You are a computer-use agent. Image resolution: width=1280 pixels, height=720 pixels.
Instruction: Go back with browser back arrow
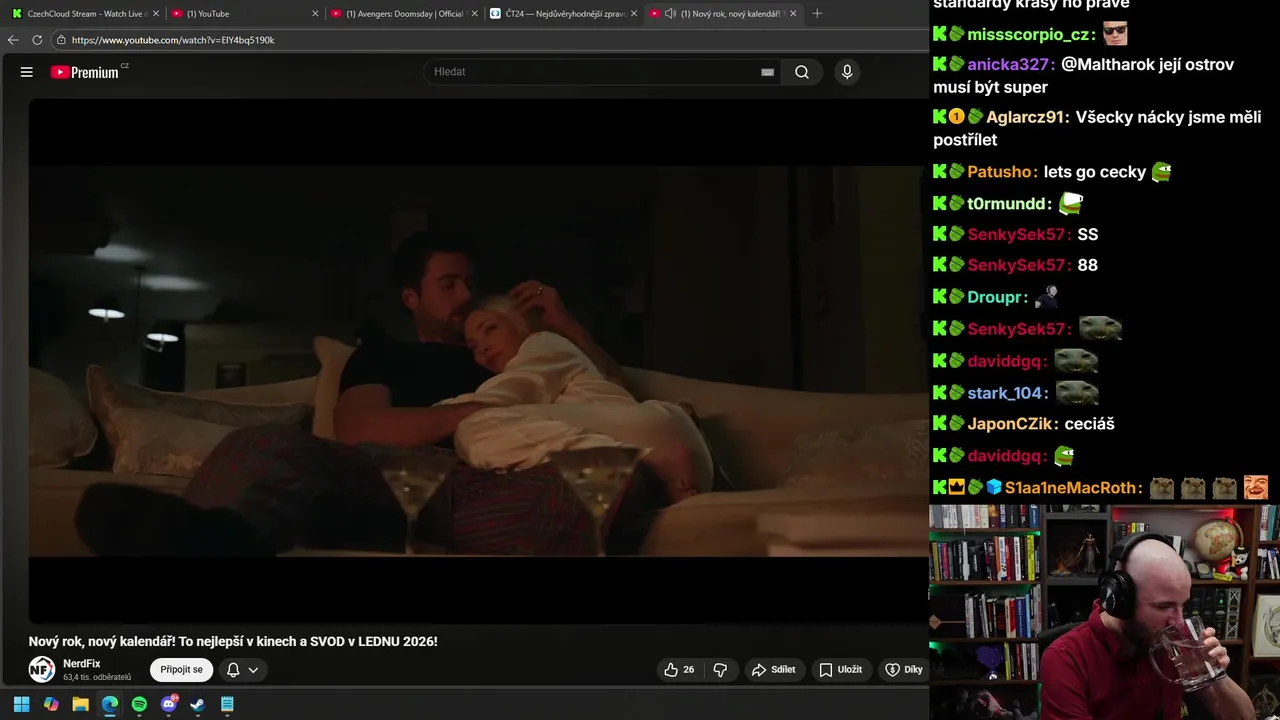13,40
